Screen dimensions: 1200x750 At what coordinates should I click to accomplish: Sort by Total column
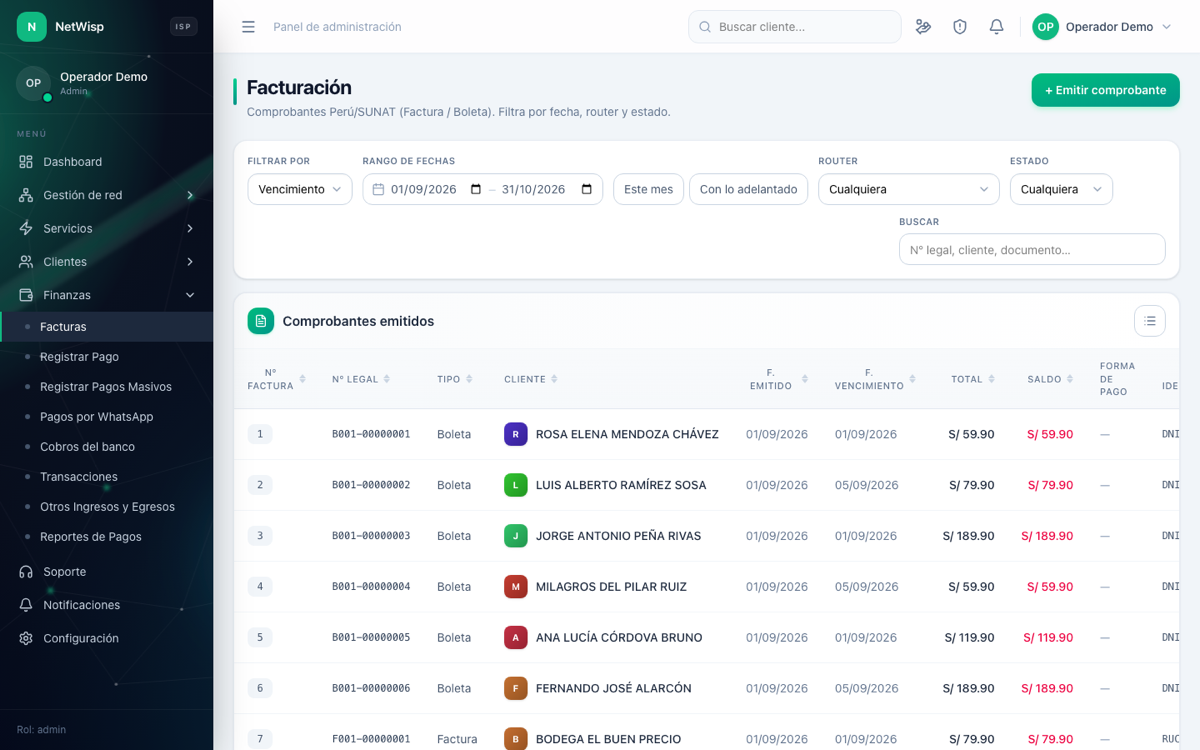click(x=992, y=379)
